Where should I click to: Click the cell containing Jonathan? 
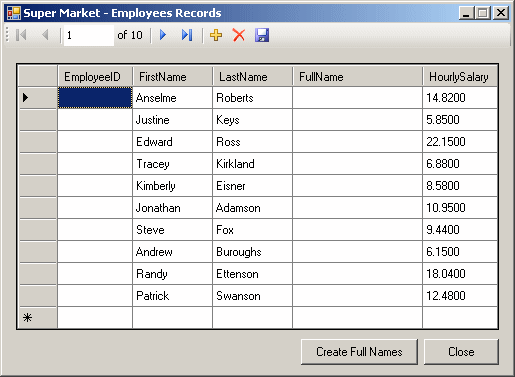point(173,208)
